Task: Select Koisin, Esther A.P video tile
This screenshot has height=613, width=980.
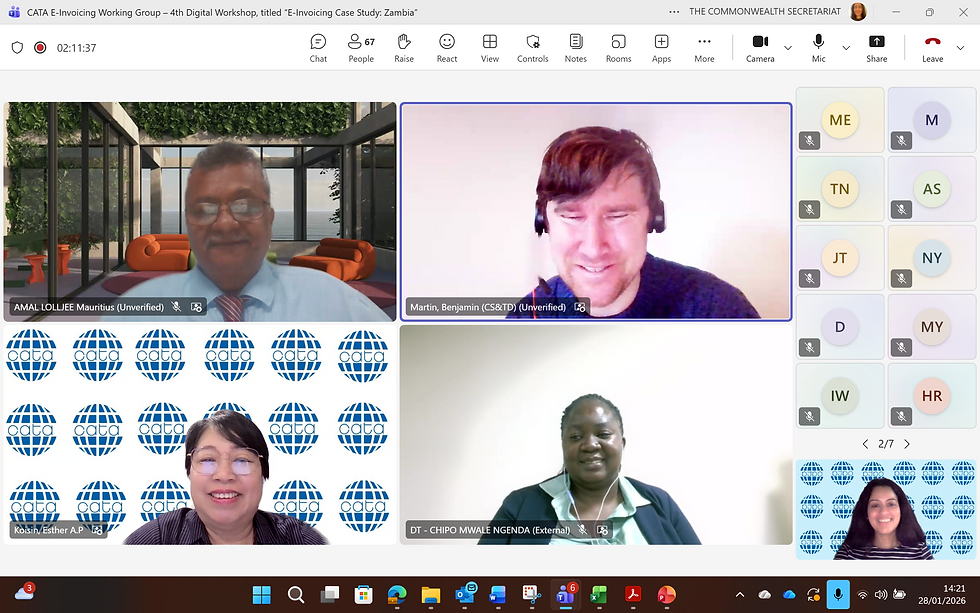Action: pos(200,435)
